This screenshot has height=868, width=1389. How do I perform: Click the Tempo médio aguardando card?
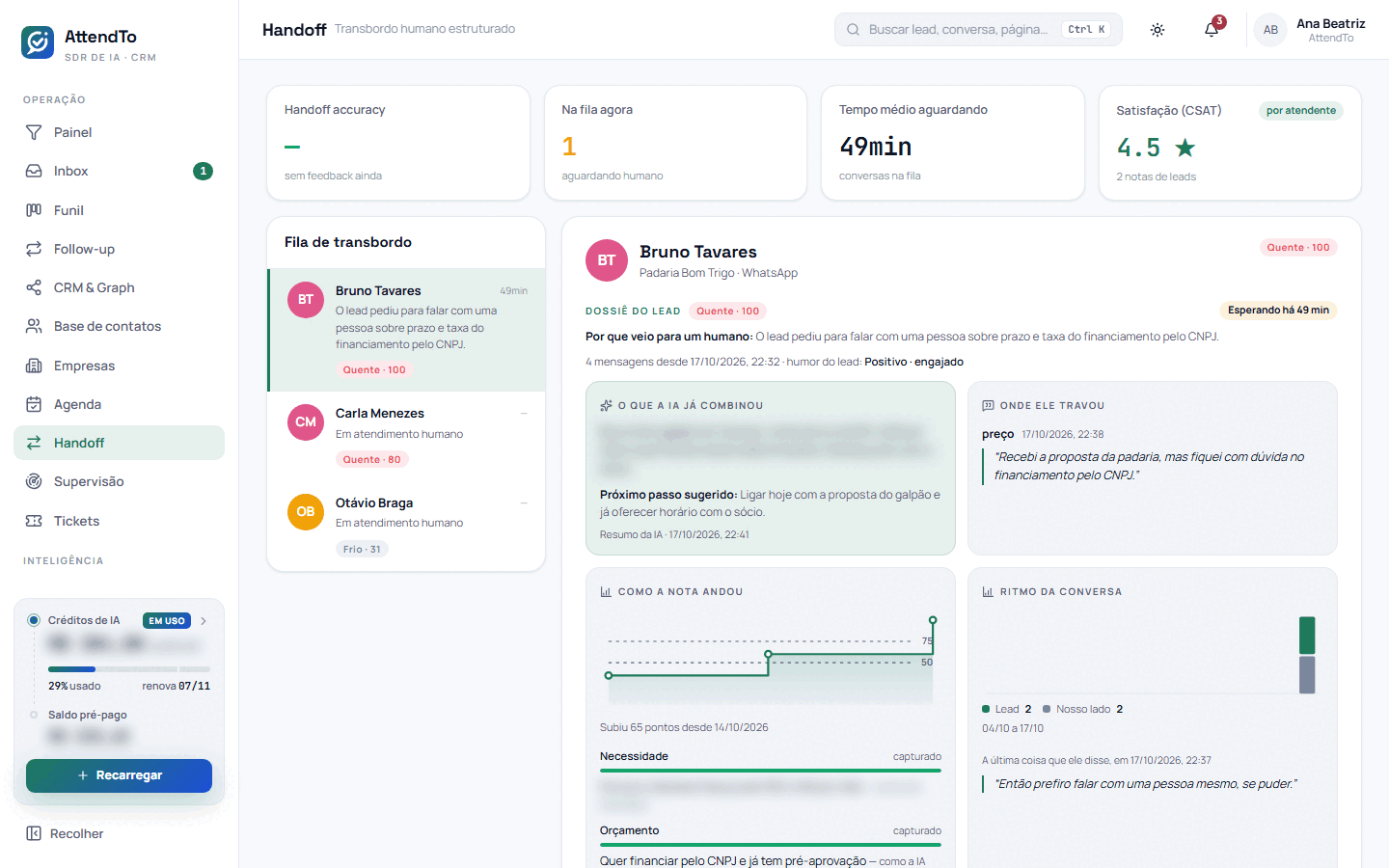coord(953,143)
